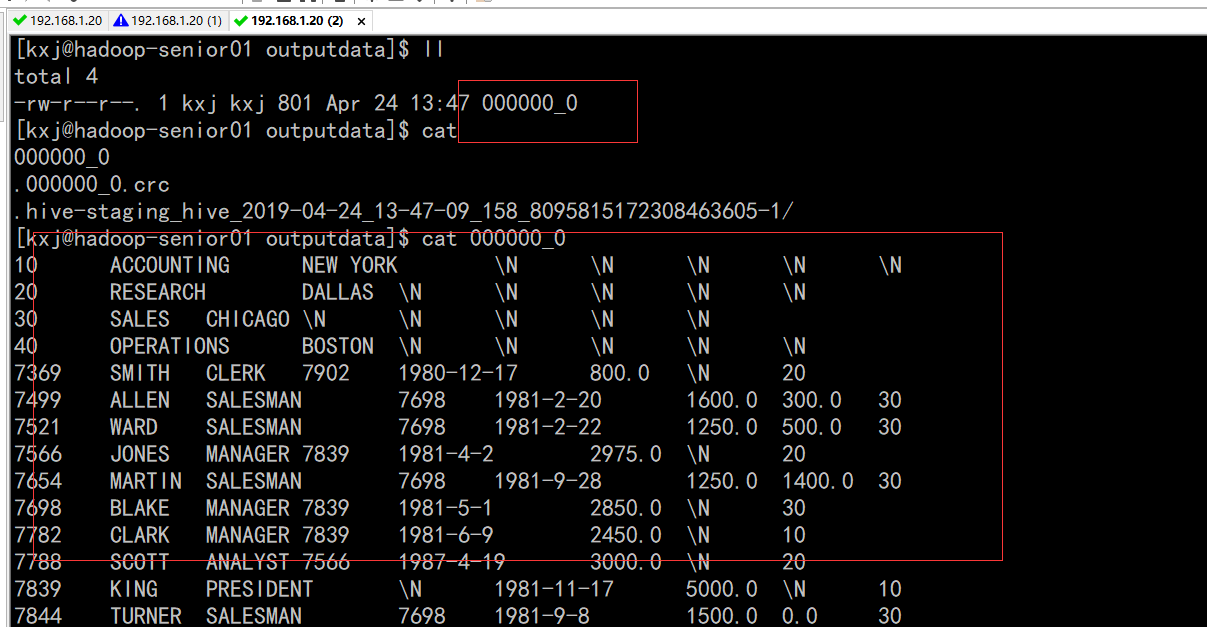Click employee name 'TURNER'
The height and width of the screenshot is (627, 1207).
(146, 616)
